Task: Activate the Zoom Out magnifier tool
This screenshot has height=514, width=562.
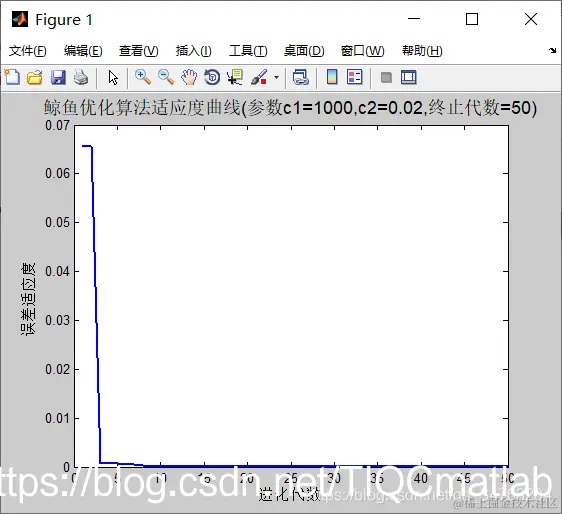Action: tap(166, 77)
